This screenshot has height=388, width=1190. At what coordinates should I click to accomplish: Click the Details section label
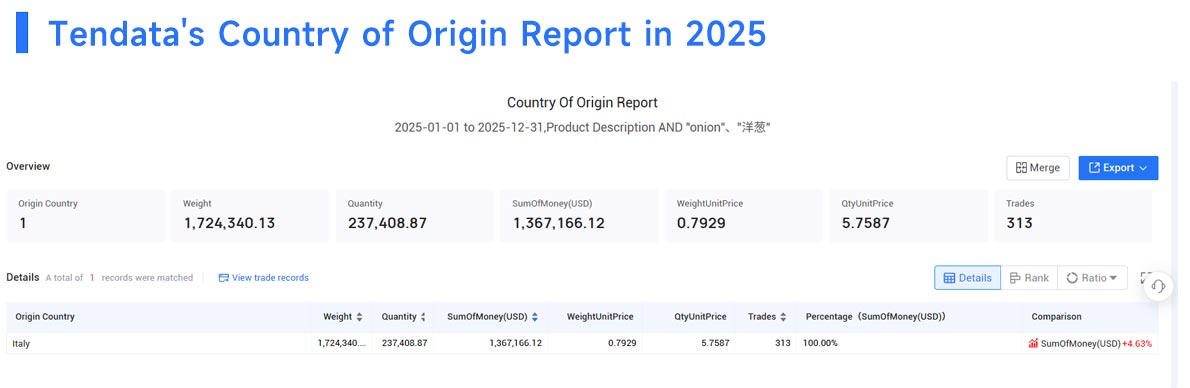23,278
